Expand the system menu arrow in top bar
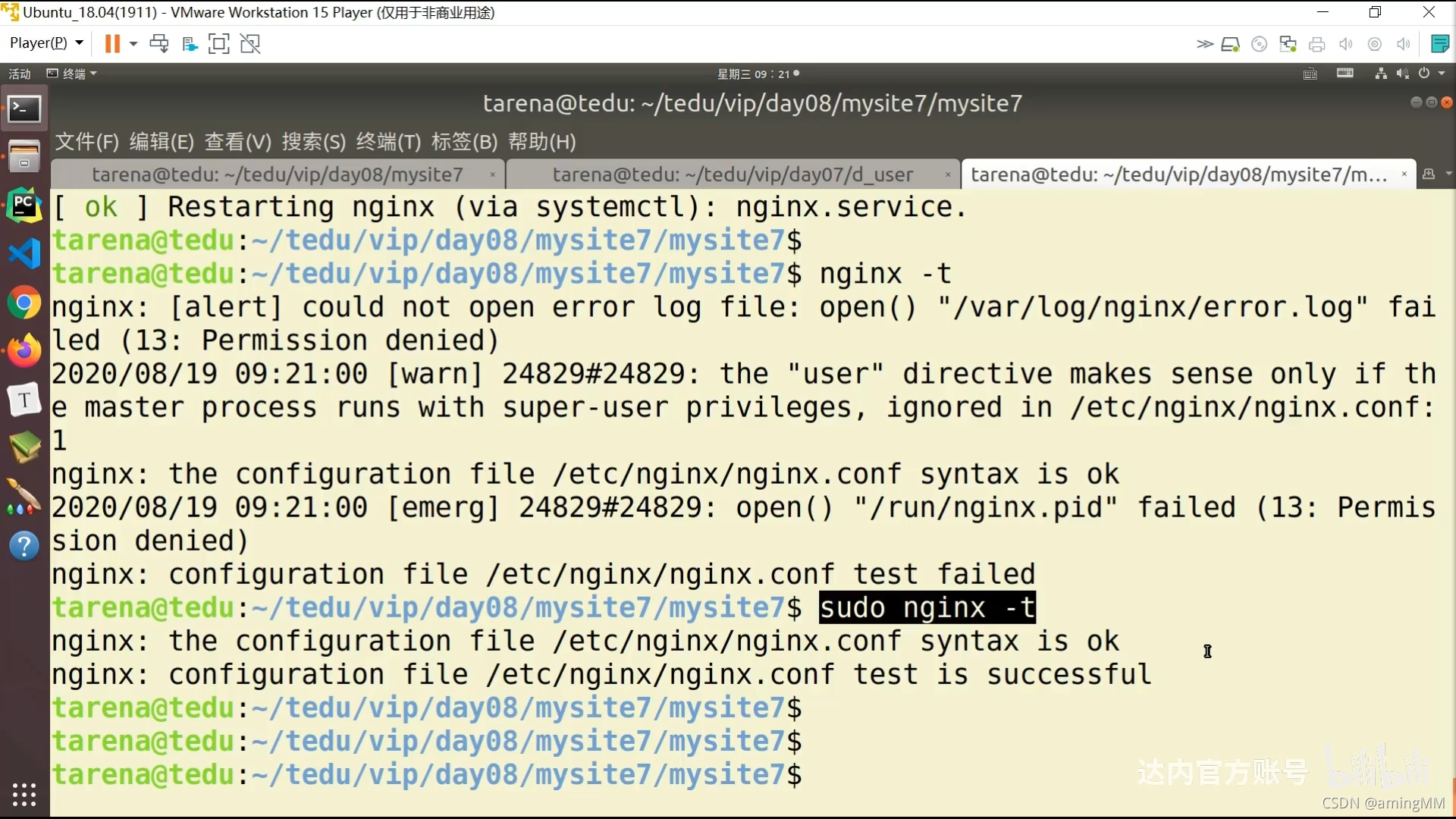 click(x=1442, y=74)
